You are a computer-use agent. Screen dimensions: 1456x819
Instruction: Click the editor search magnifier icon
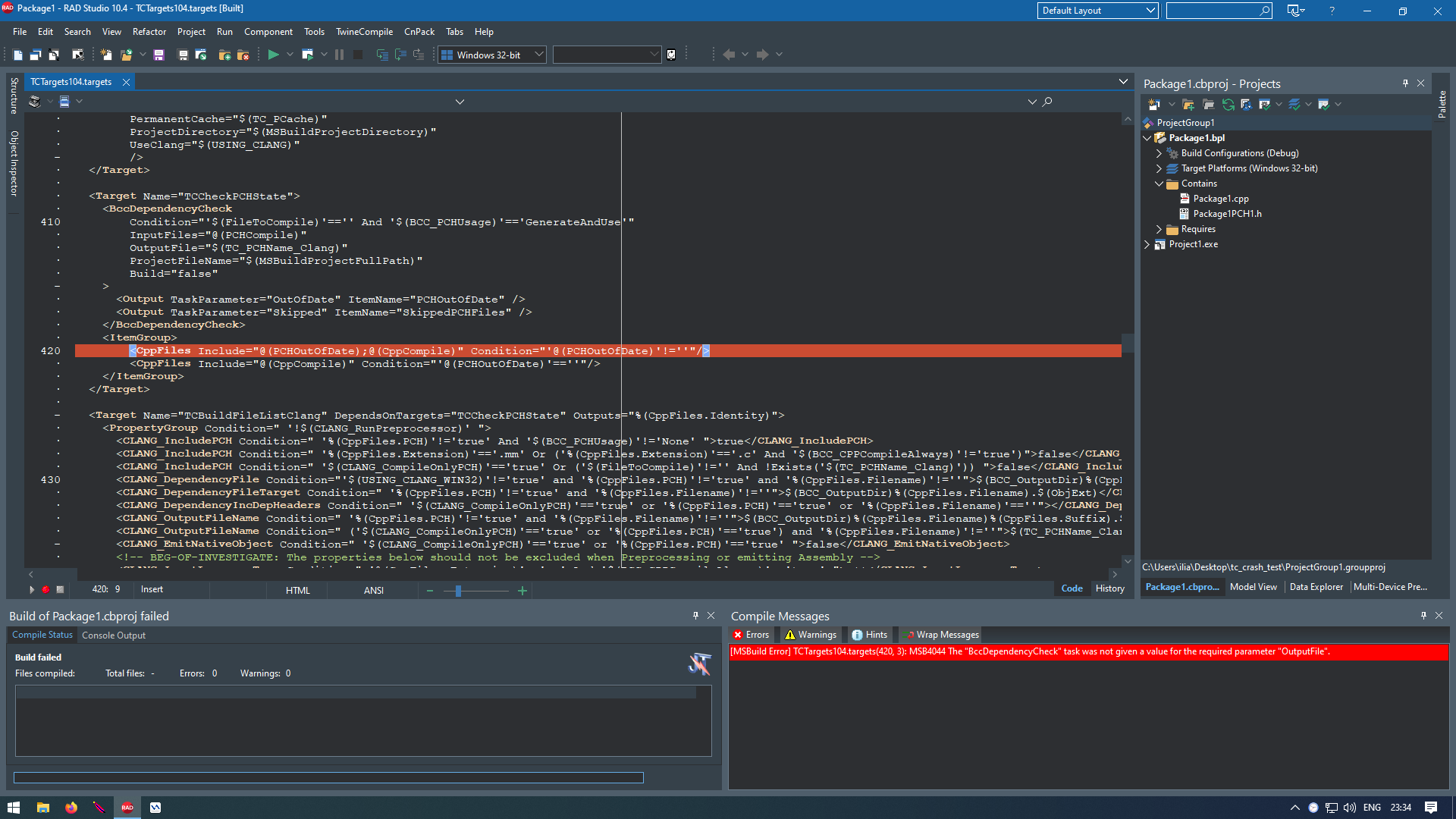click(x=1047, y=102)
